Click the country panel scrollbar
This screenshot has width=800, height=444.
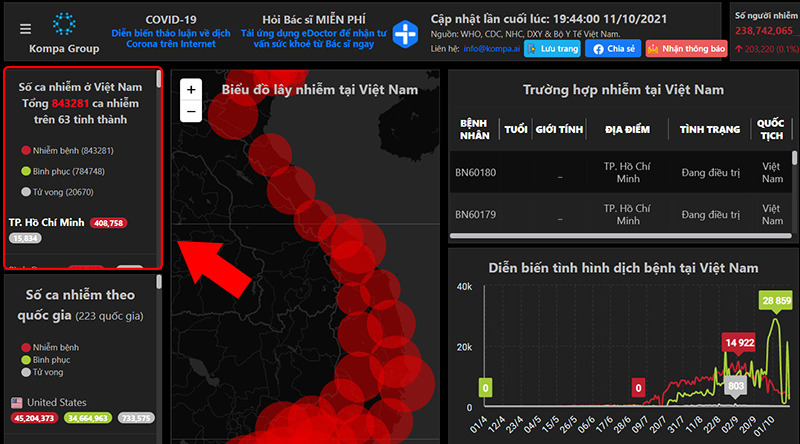click(x=159, y=282)
